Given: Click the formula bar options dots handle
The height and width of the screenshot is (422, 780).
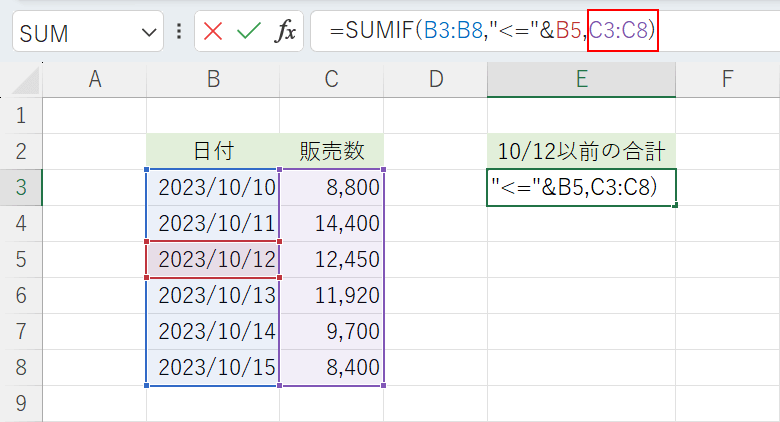Looking at the screenshot, I should pyautogui.click(x=179, y=32).
